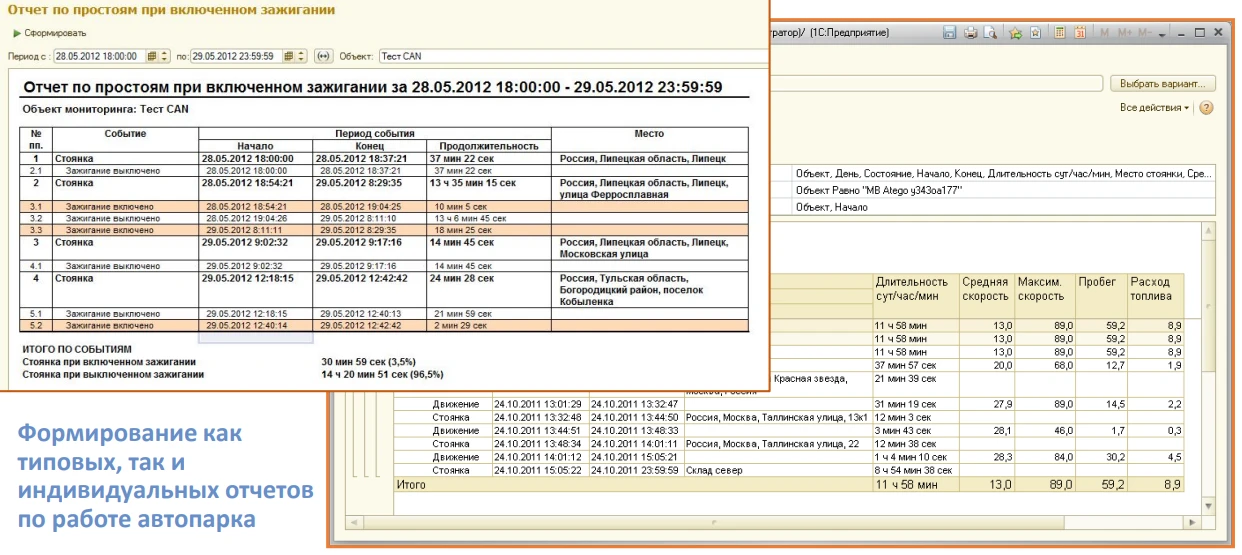Select the settings row Объект, Начало
The image size is (1242, 555).
[x=1004, y=207]
